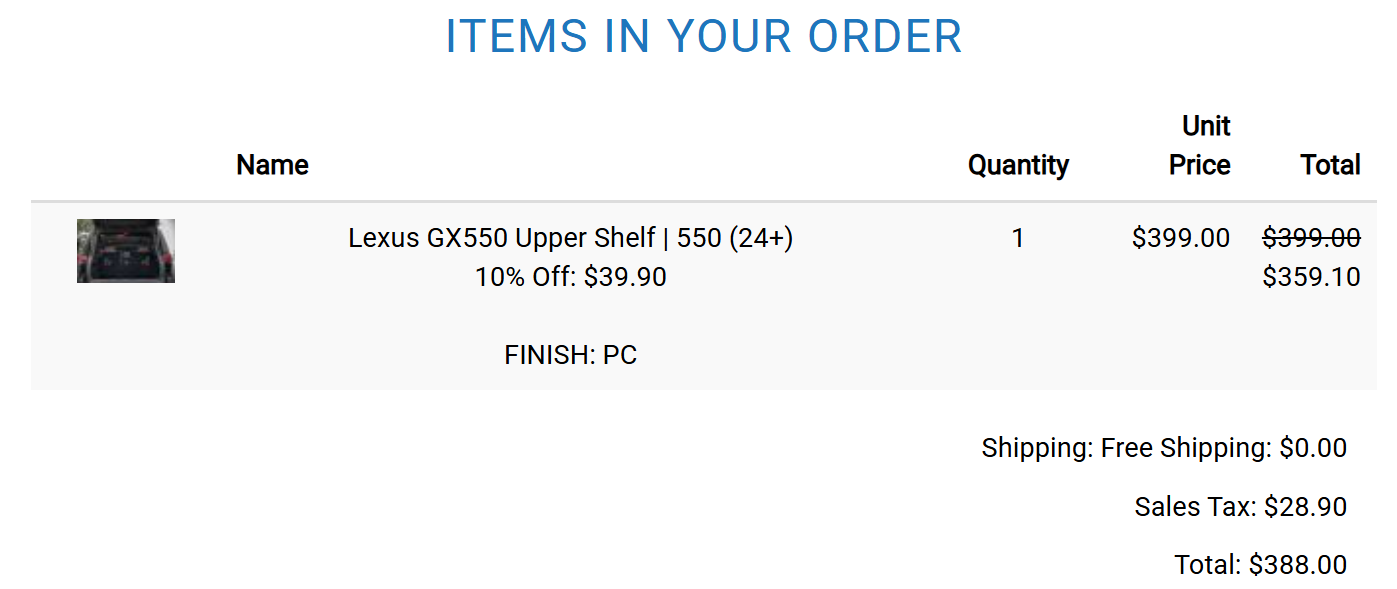The width and height of the screenshot is (1397, 589).
Task: Click the Shipping label text
Action: click(x=1037, y=448)
